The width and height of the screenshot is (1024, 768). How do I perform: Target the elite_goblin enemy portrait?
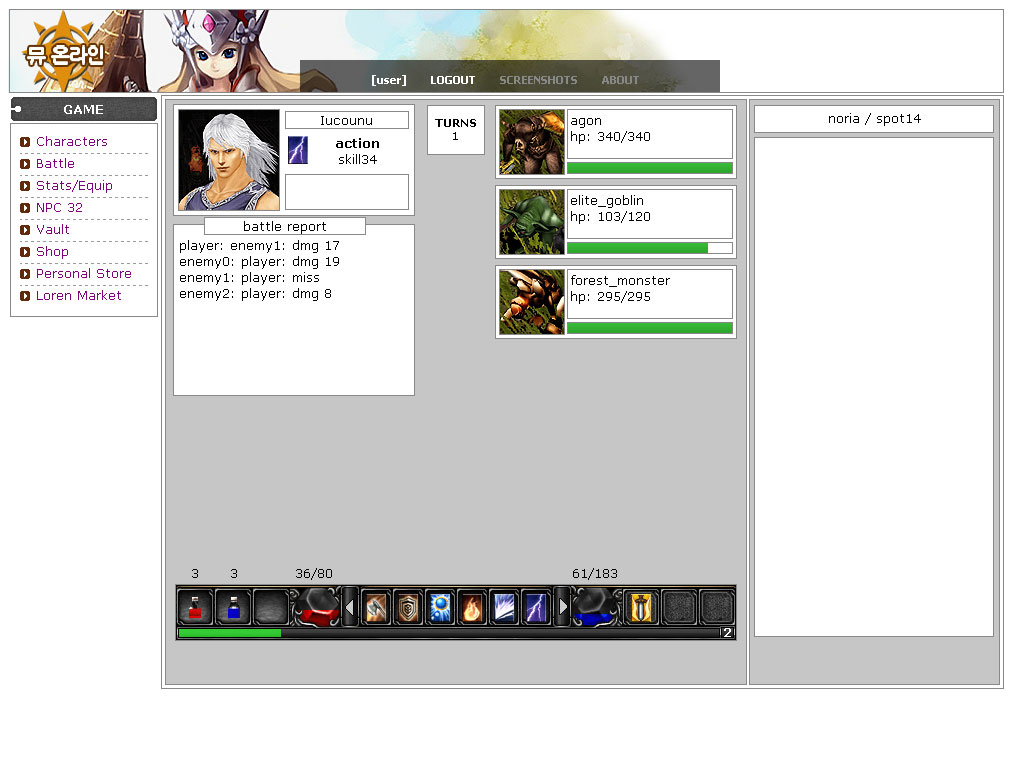coord(532,222)
